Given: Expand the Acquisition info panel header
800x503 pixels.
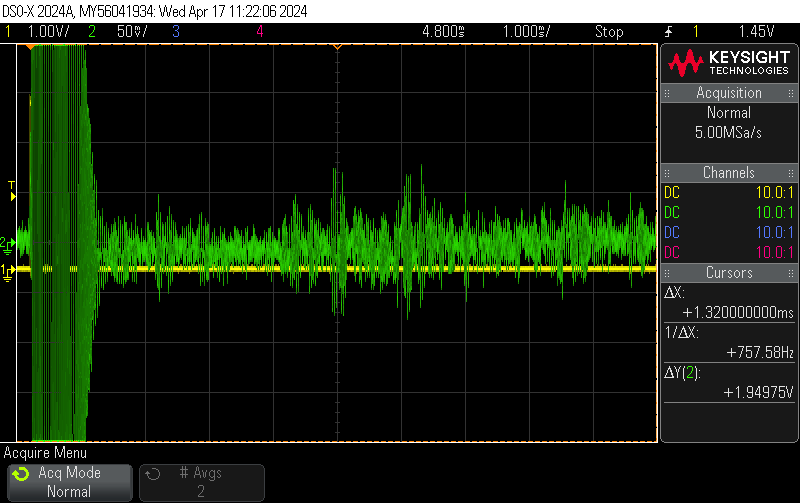Looking at the screenshot, I should (729, 93).
